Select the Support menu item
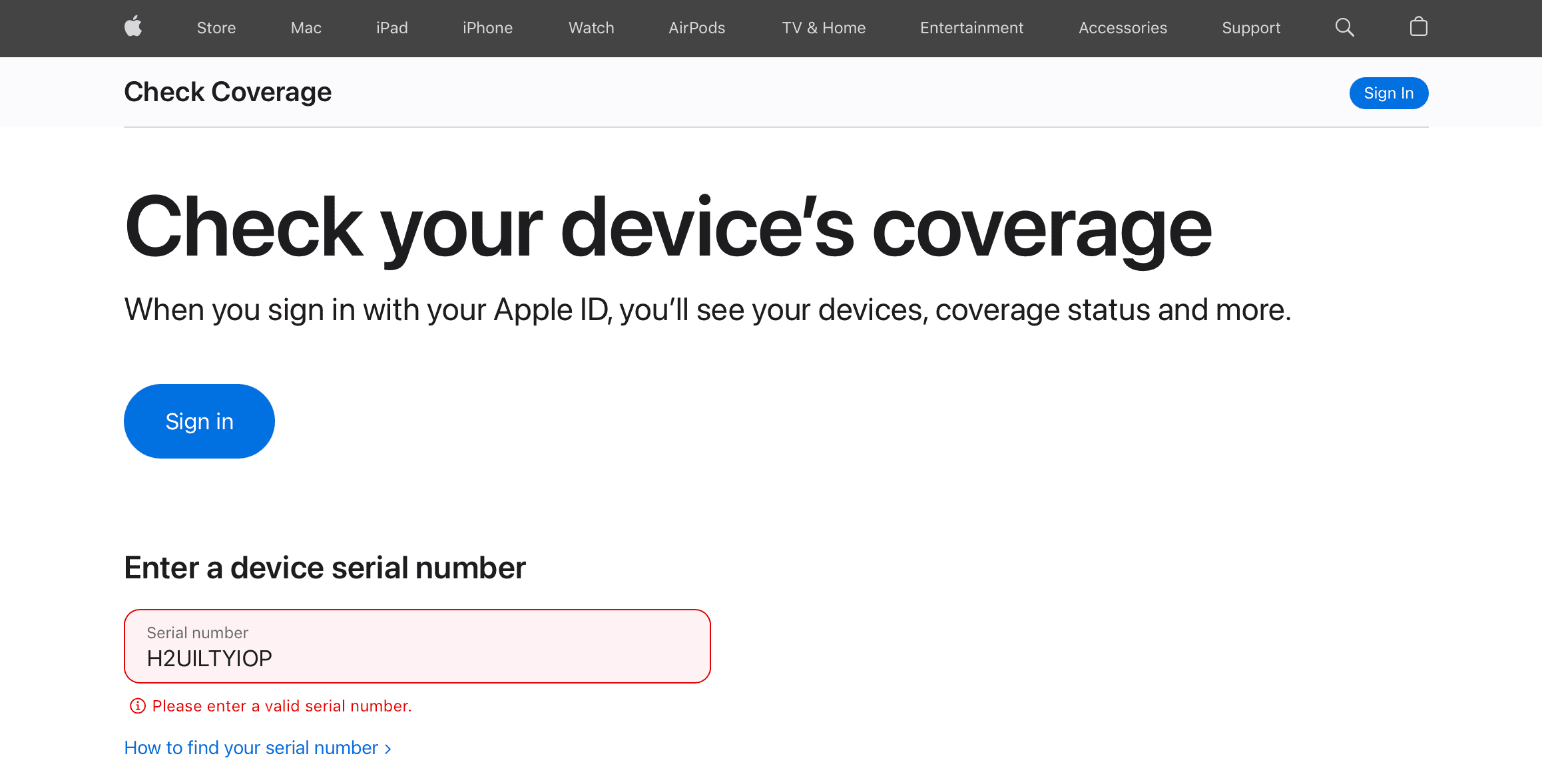The width and height of the screenshot is (1542, 784). 1250,27
